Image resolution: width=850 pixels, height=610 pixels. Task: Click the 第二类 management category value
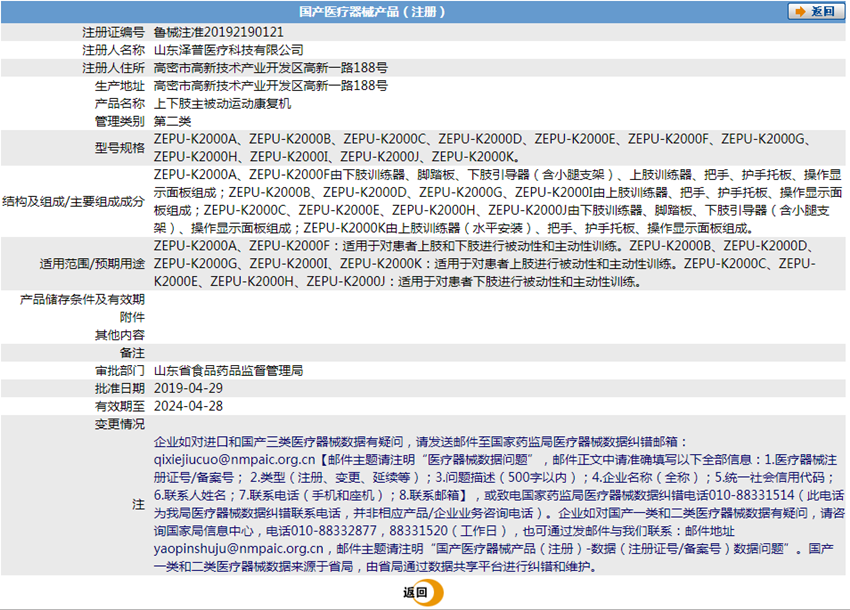tap(172, 121)
